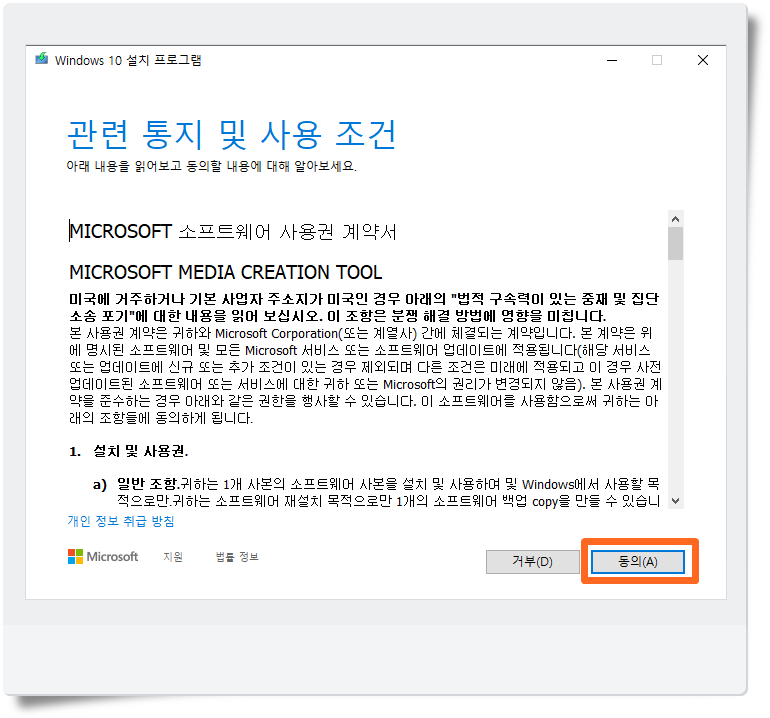This screenshot has height=718, width=770.
Task: Open the 지원 support link
Action: click(173, 557)
